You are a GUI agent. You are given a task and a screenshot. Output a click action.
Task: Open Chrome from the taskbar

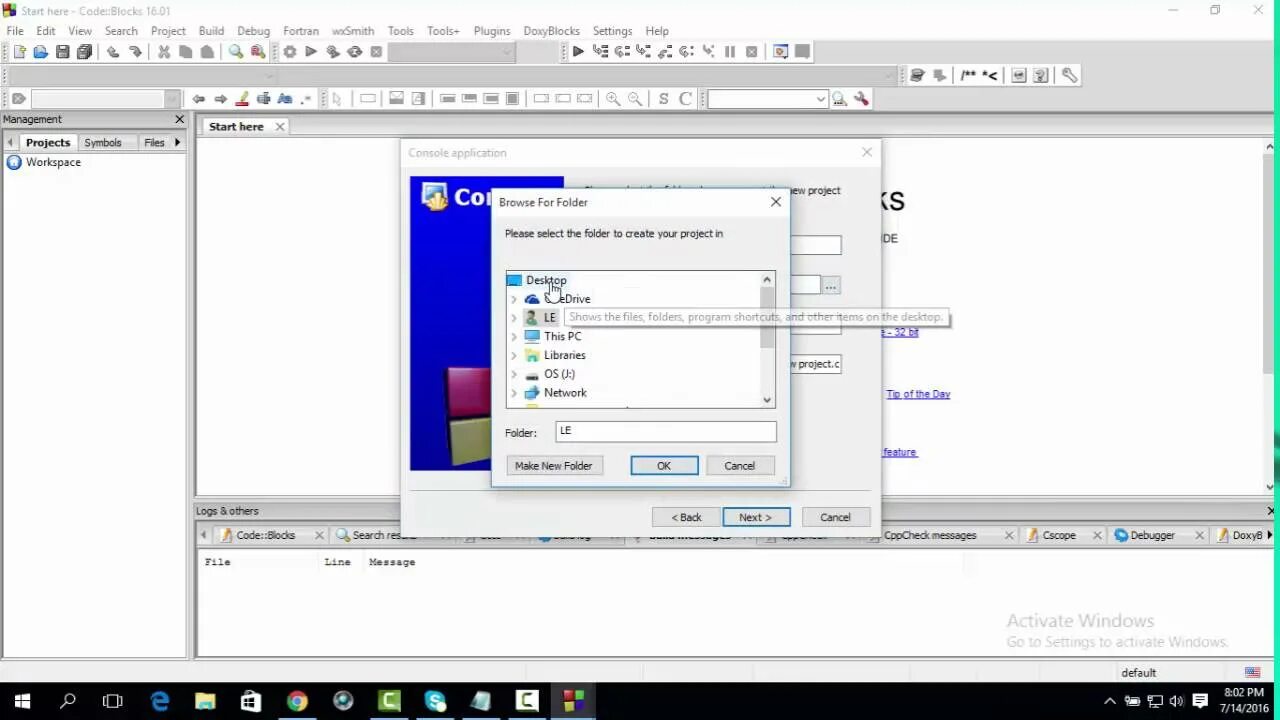pos(297,701)
